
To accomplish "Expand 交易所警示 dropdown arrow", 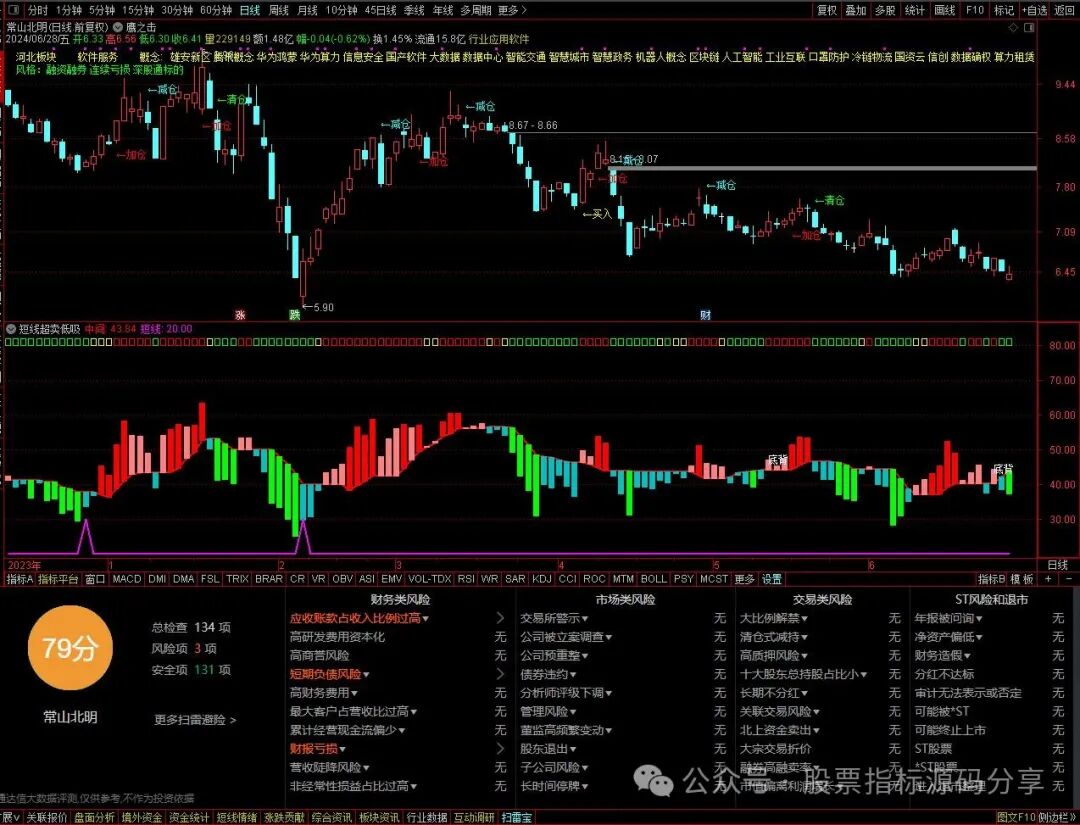I will 585,619.
